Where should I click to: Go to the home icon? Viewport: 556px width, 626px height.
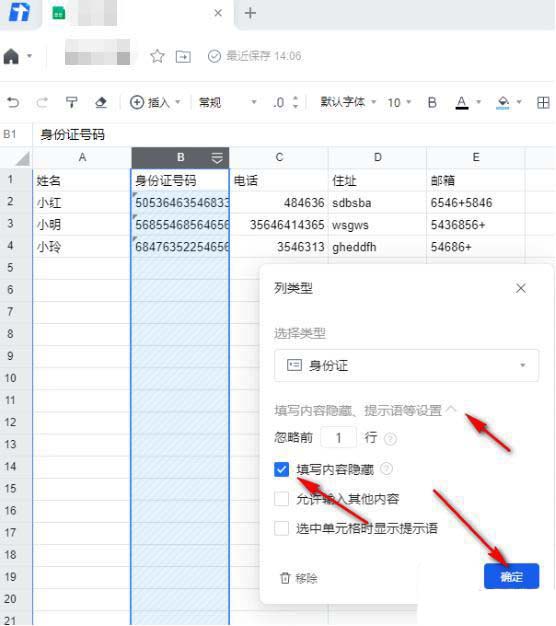click(11, 56)
